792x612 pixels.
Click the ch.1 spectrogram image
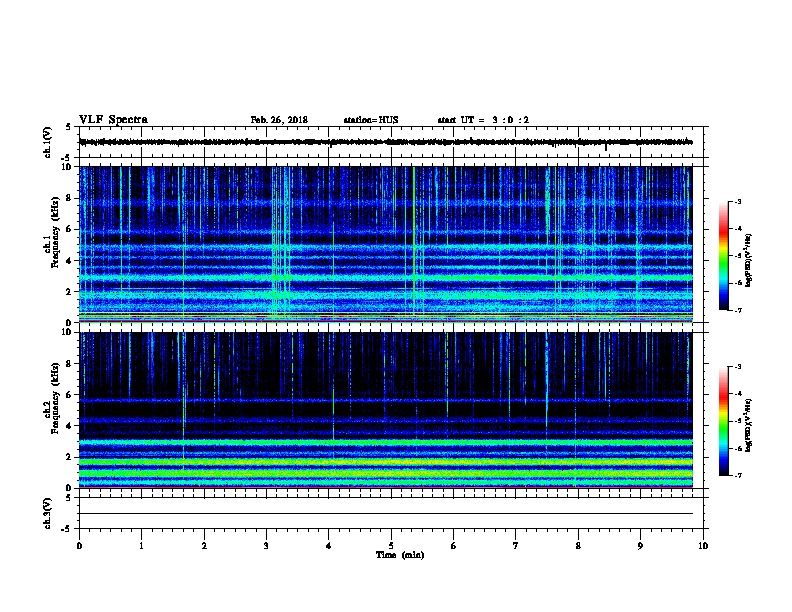tap(386, 244)
